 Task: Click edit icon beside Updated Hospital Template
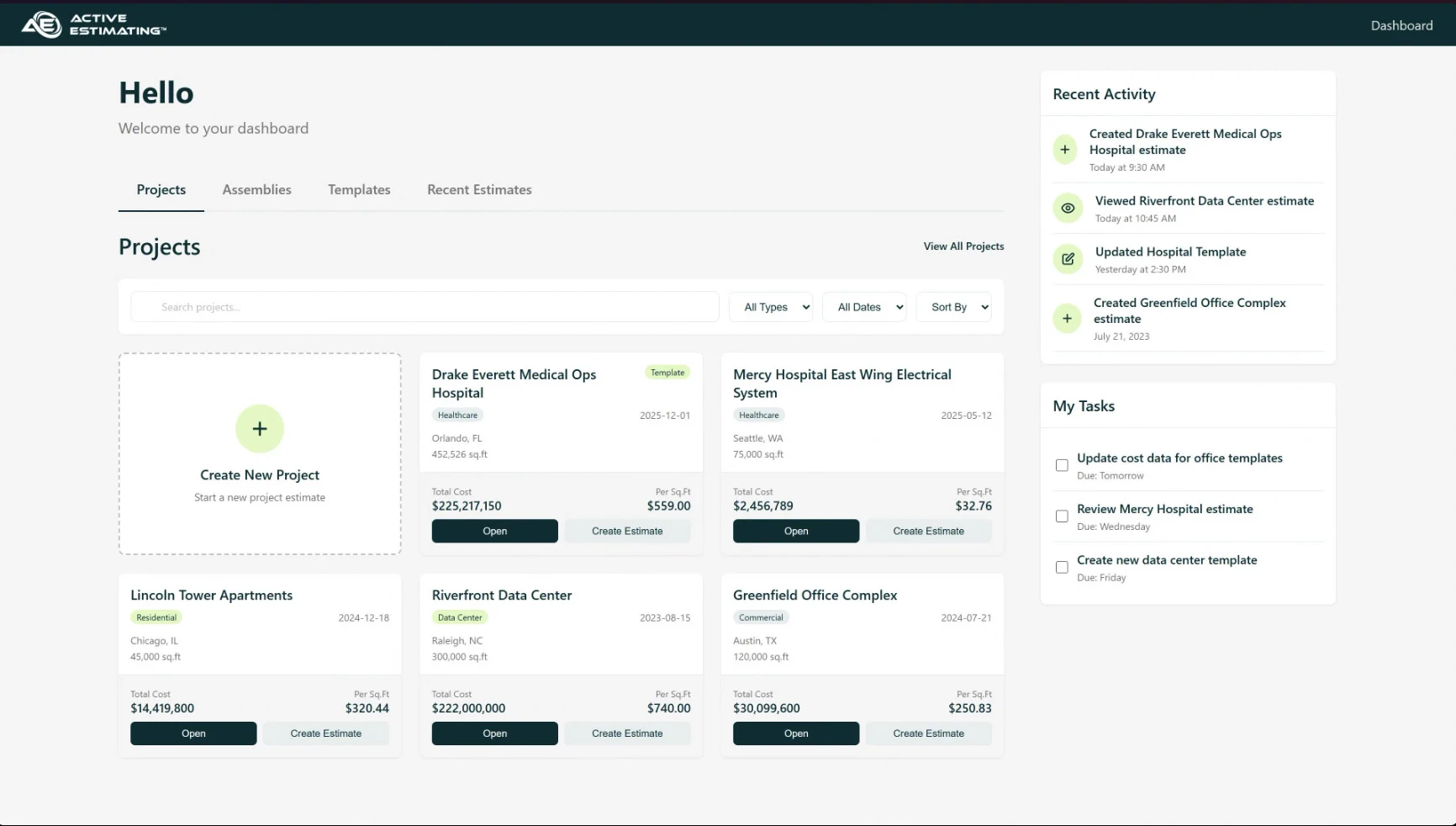[1068, 259]
